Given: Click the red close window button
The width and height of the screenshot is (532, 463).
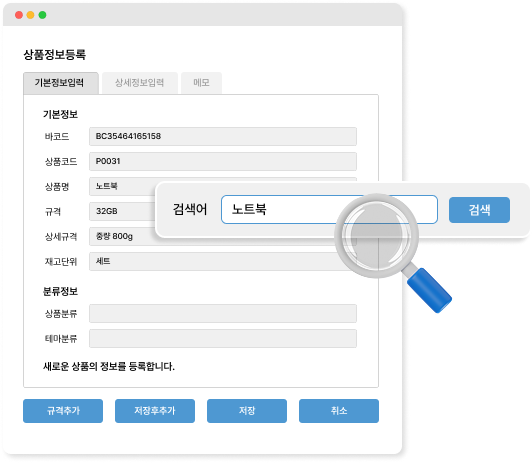Looking at the screenshot, I should tap(19, 15).
